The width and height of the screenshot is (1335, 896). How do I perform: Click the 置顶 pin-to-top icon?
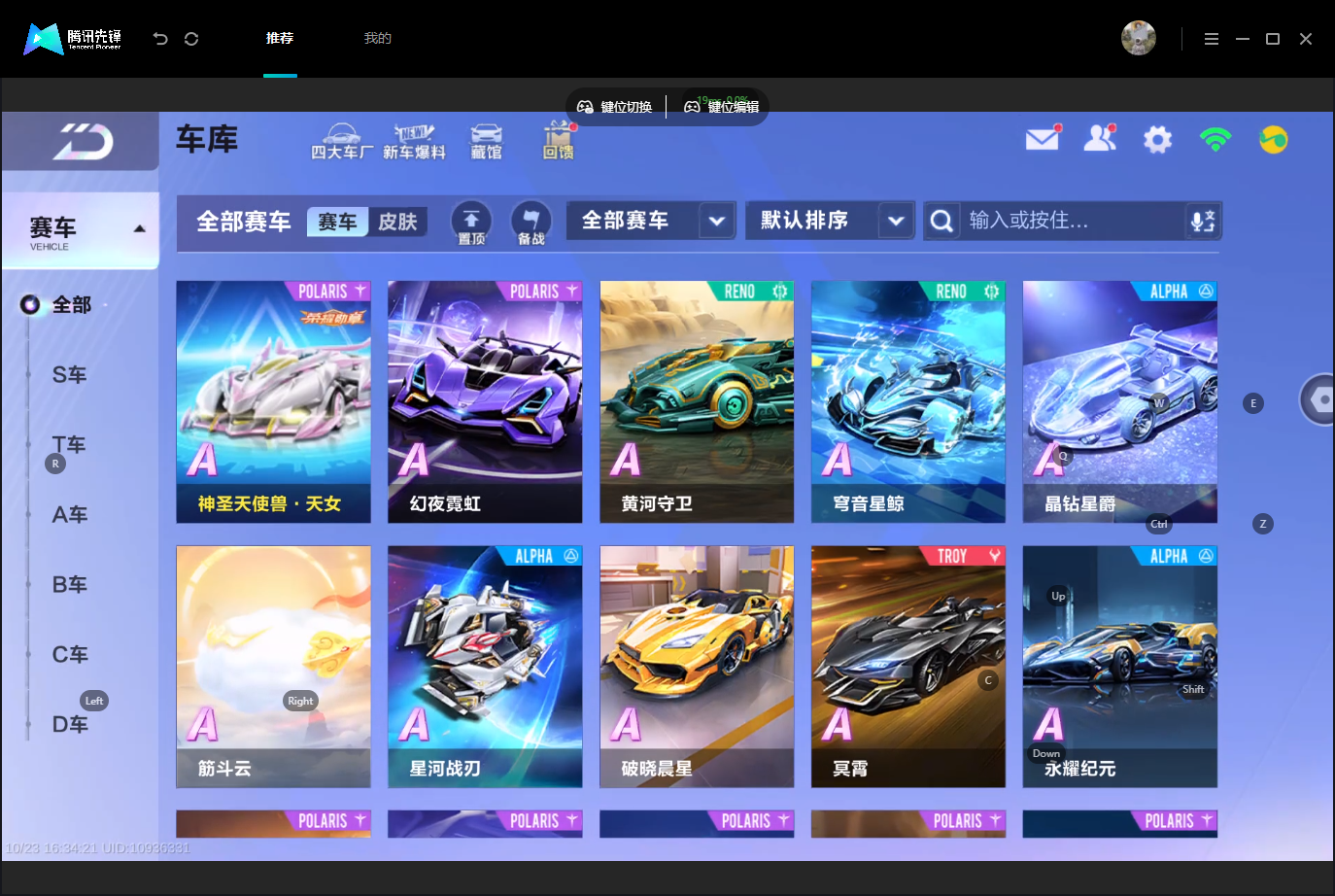(x=471, y=223)
